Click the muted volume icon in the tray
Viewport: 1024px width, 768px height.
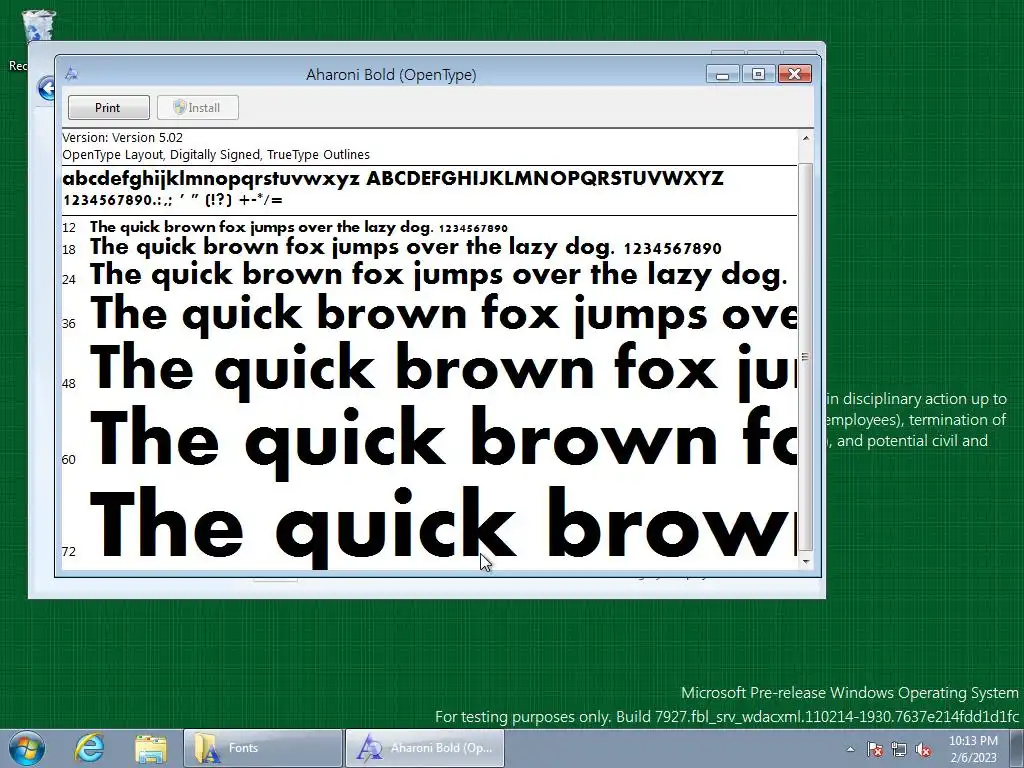pos(923,749)
